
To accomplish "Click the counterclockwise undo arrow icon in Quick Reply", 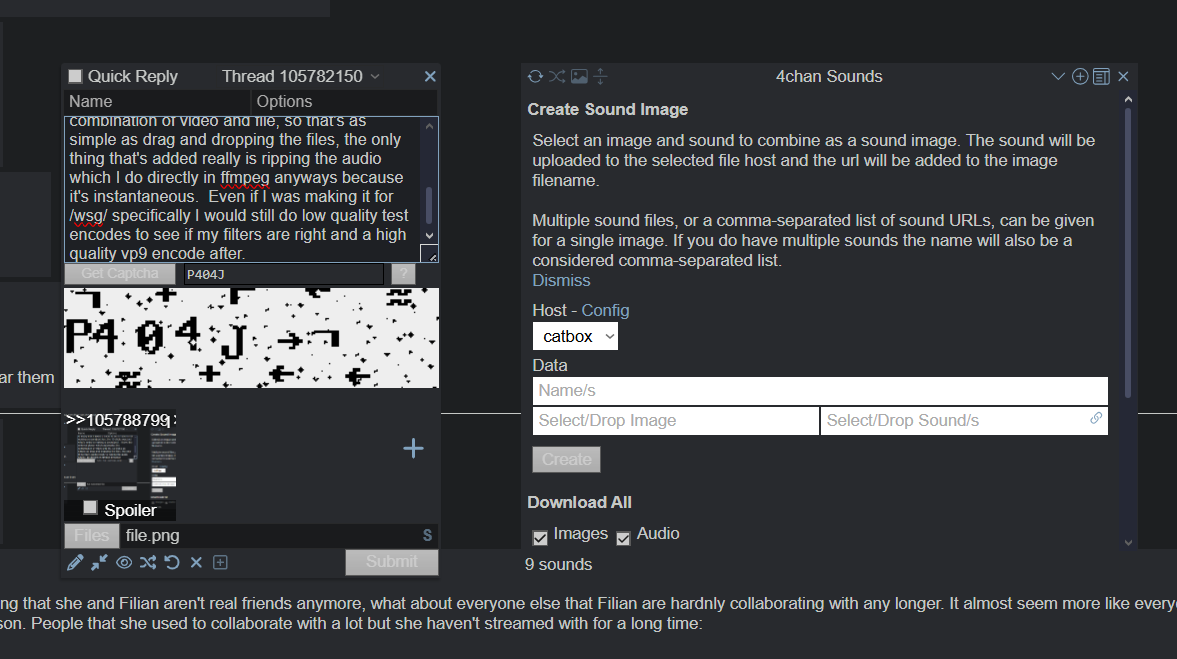I will 172,562.
